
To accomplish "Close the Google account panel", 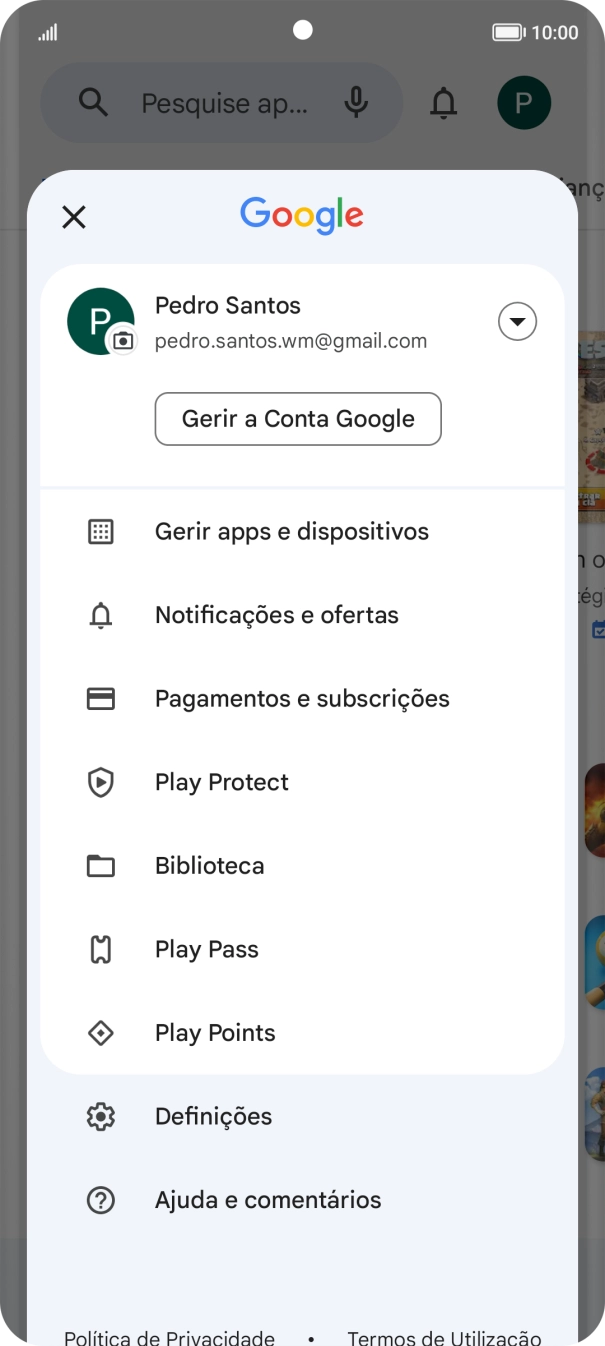I will [74, 217].
